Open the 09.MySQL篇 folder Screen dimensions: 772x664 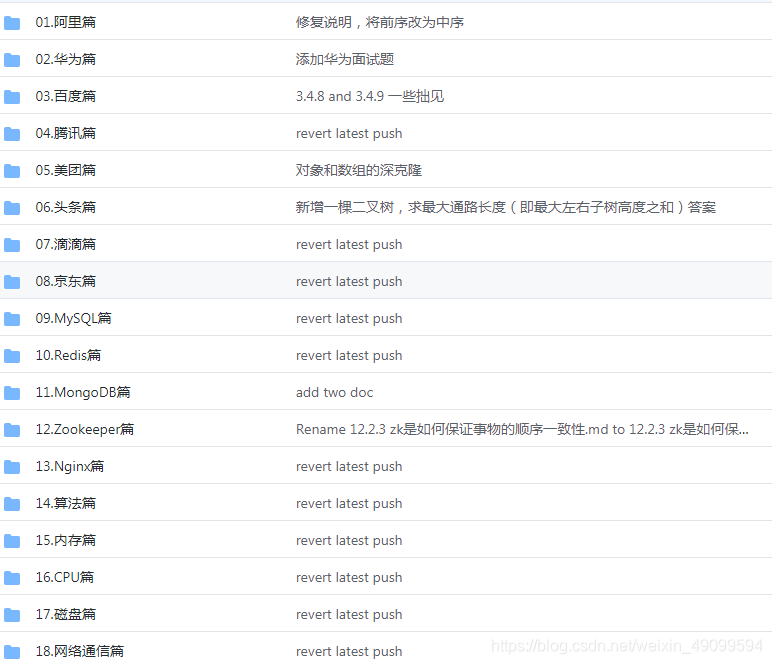click(73, 318)
